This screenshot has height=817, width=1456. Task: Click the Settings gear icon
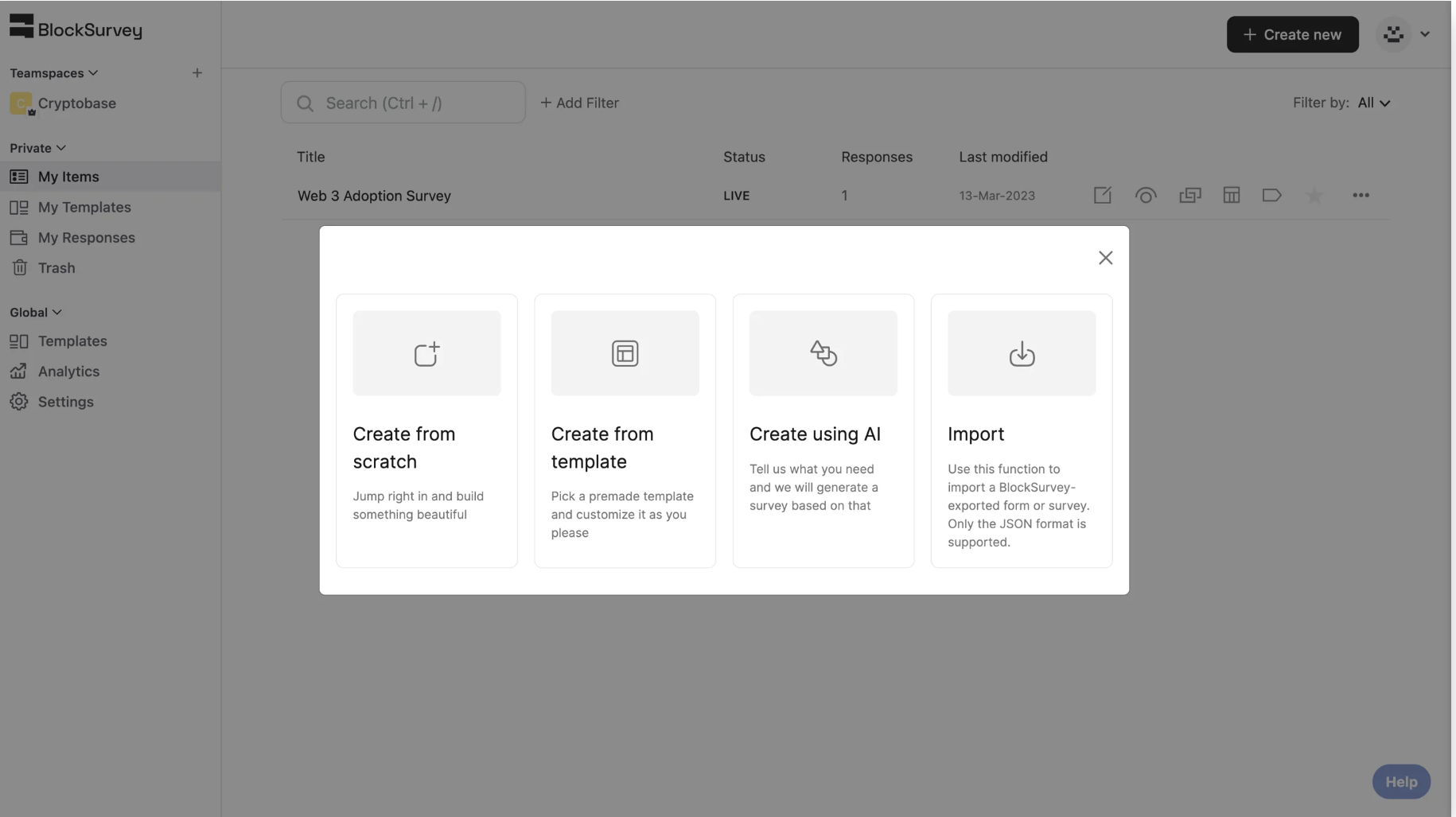19,402
